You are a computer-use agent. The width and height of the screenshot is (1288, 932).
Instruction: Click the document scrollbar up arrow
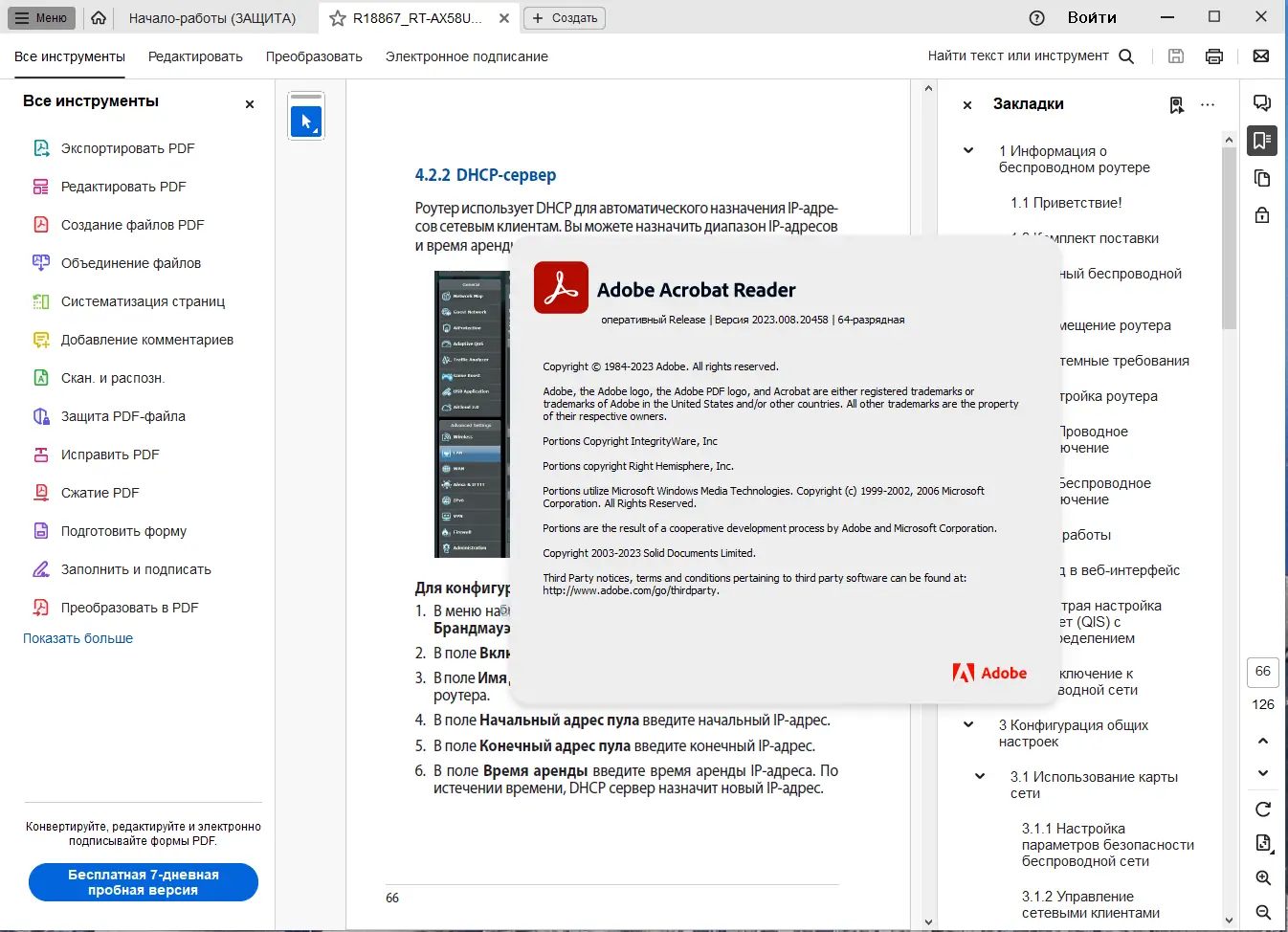[928, 88]
